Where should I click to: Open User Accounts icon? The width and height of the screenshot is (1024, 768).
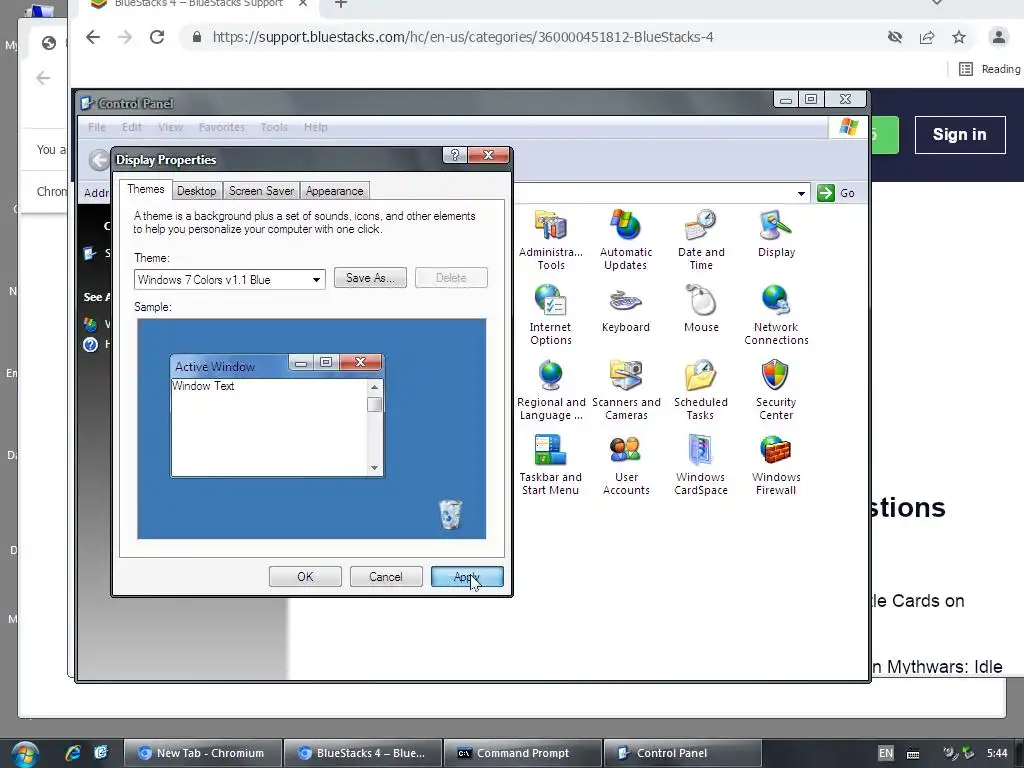click(626, 465)
